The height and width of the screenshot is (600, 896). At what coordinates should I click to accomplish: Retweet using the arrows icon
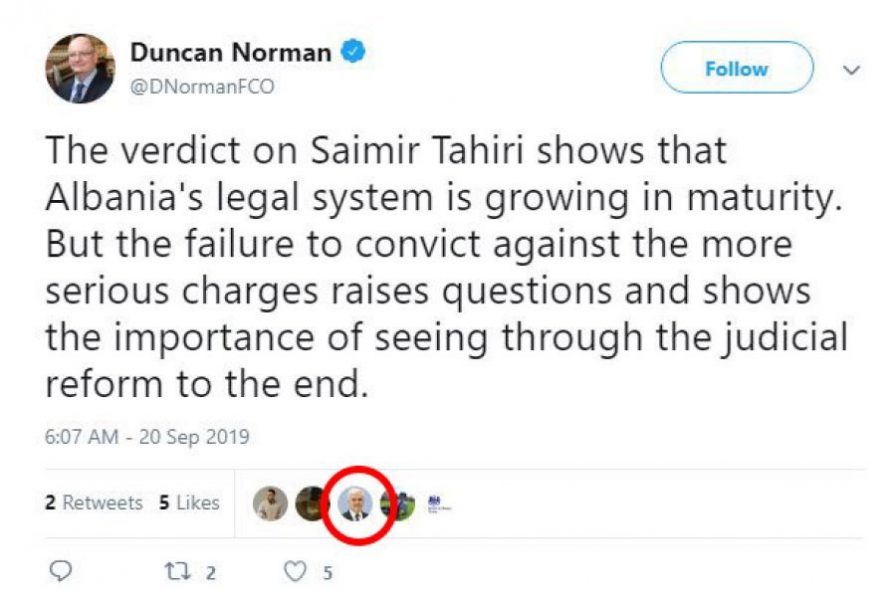click(x=177, y=571)
